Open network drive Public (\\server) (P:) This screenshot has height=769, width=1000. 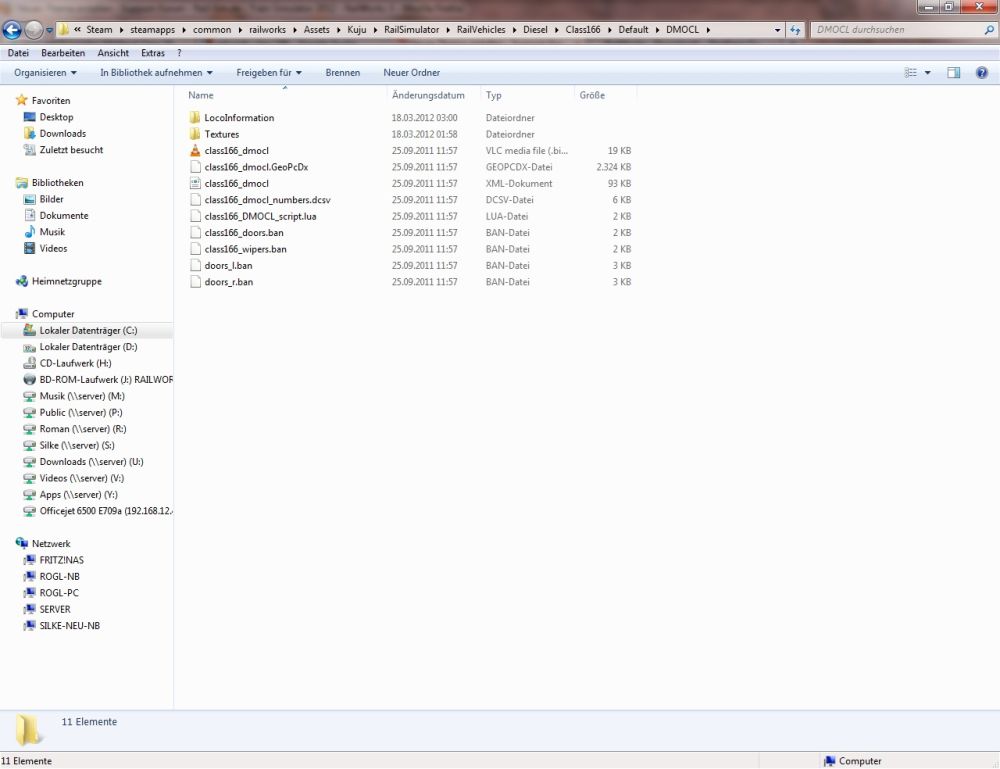tap(80, 413)
